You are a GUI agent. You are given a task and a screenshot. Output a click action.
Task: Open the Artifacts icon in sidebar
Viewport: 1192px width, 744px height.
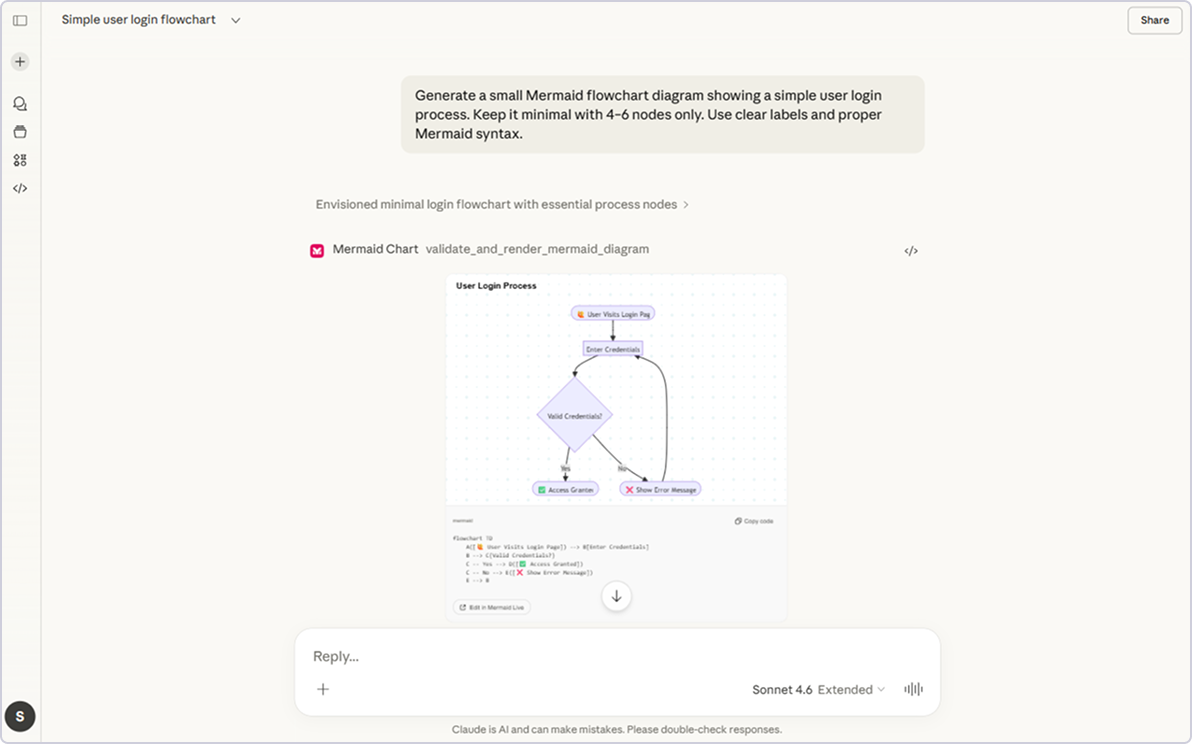[20, 160]
